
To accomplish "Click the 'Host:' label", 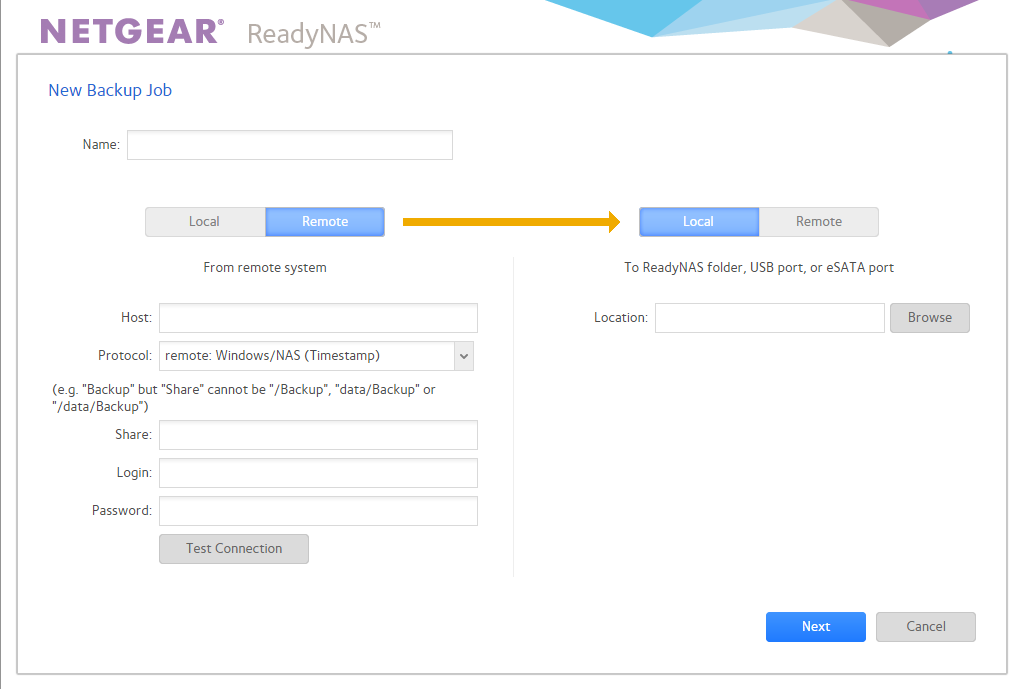I will (x=136, y=317).
